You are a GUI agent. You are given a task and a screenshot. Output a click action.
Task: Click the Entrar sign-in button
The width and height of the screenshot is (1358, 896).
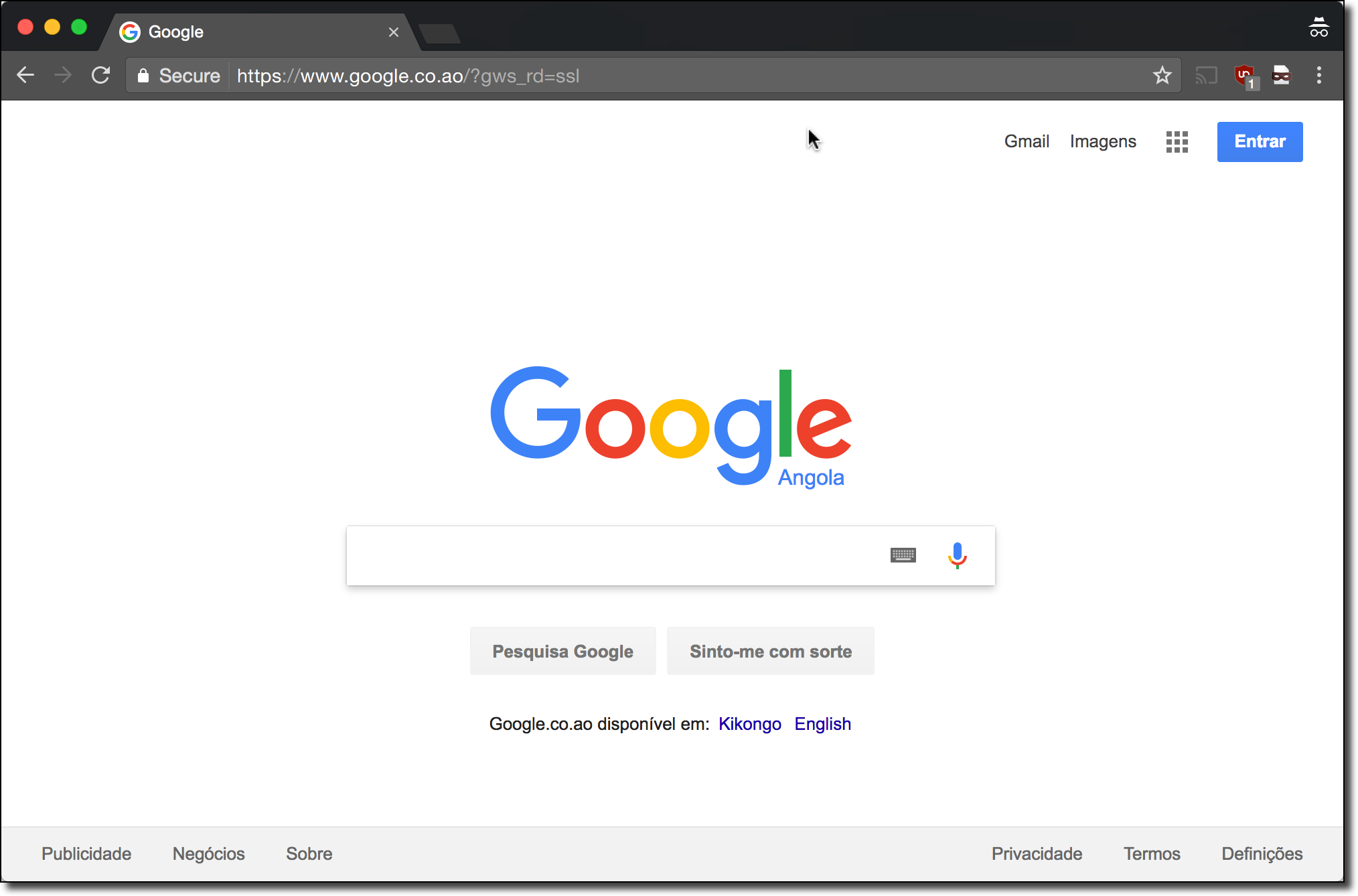click(1260, 141)
